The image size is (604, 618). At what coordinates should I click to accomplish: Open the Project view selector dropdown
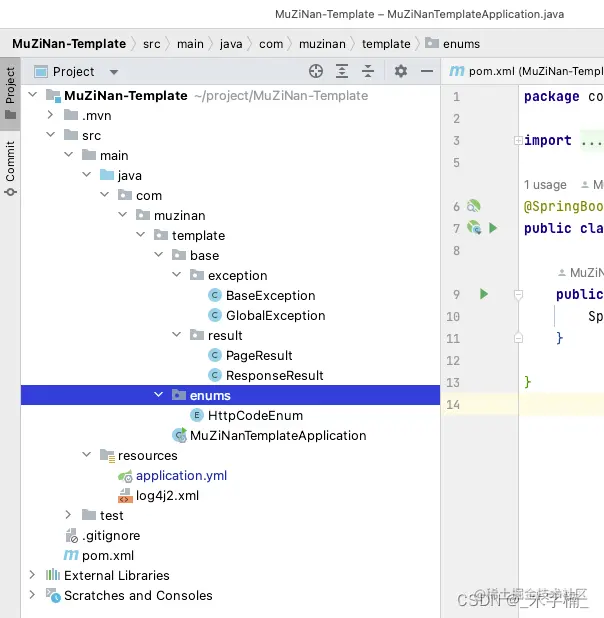[x=114, y=72]
